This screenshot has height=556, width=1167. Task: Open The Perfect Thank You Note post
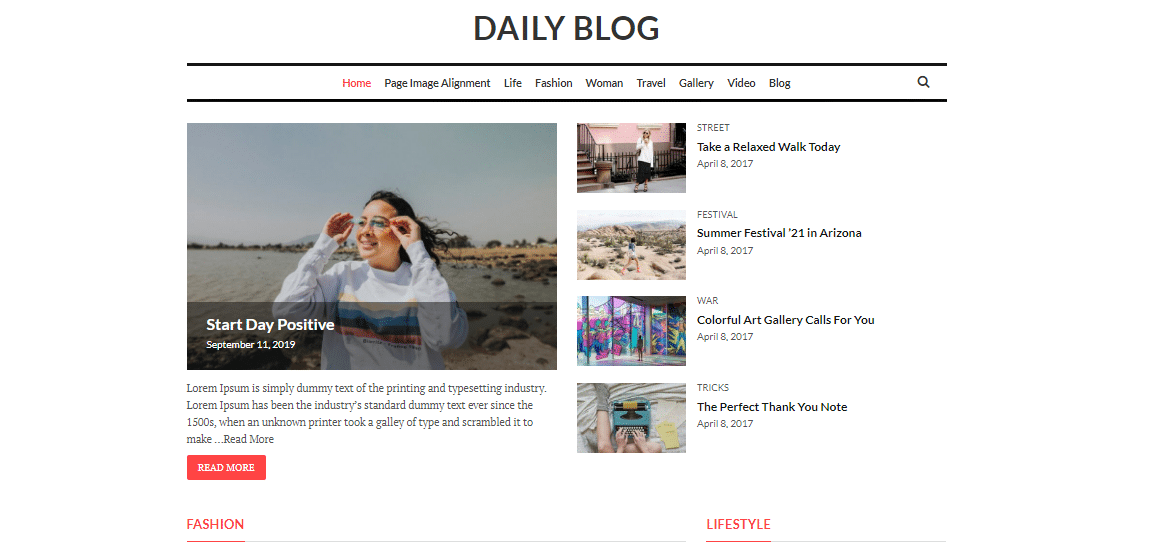click(772, 407)
